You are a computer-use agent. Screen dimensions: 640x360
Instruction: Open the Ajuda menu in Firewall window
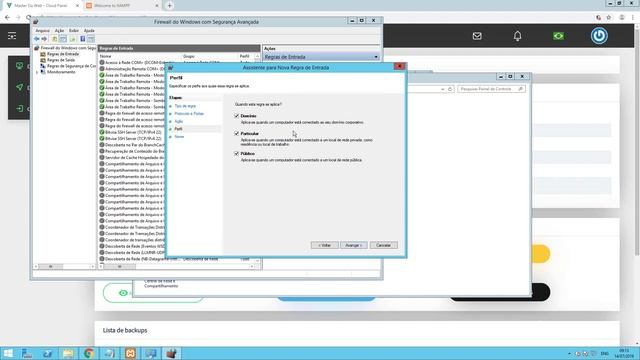click(x=89, y=31)
